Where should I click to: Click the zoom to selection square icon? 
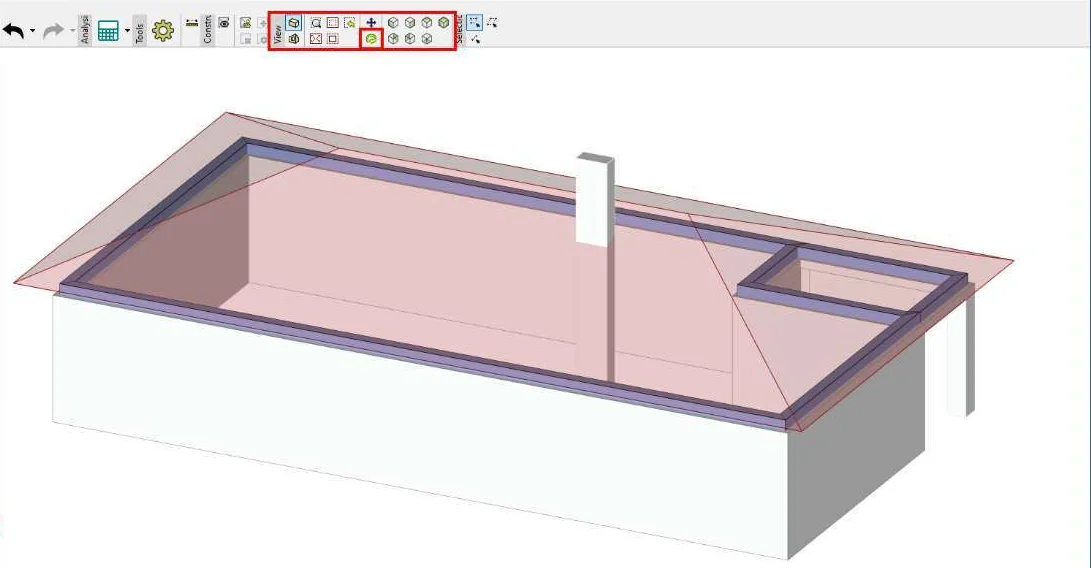pyautogui.click(x=333, y=39)
